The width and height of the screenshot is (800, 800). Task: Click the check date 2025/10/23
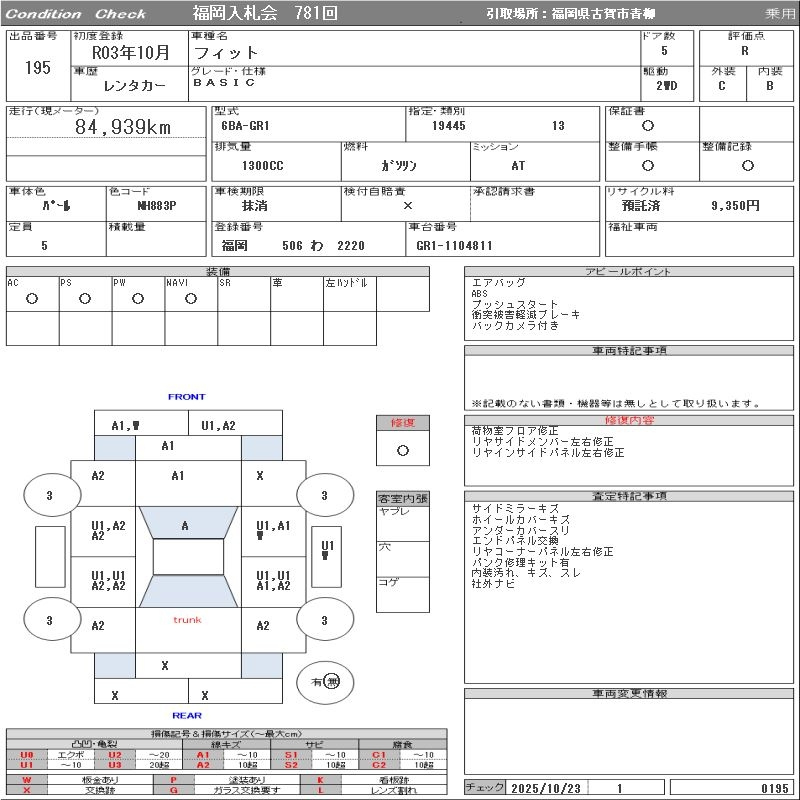click(546, 788)
